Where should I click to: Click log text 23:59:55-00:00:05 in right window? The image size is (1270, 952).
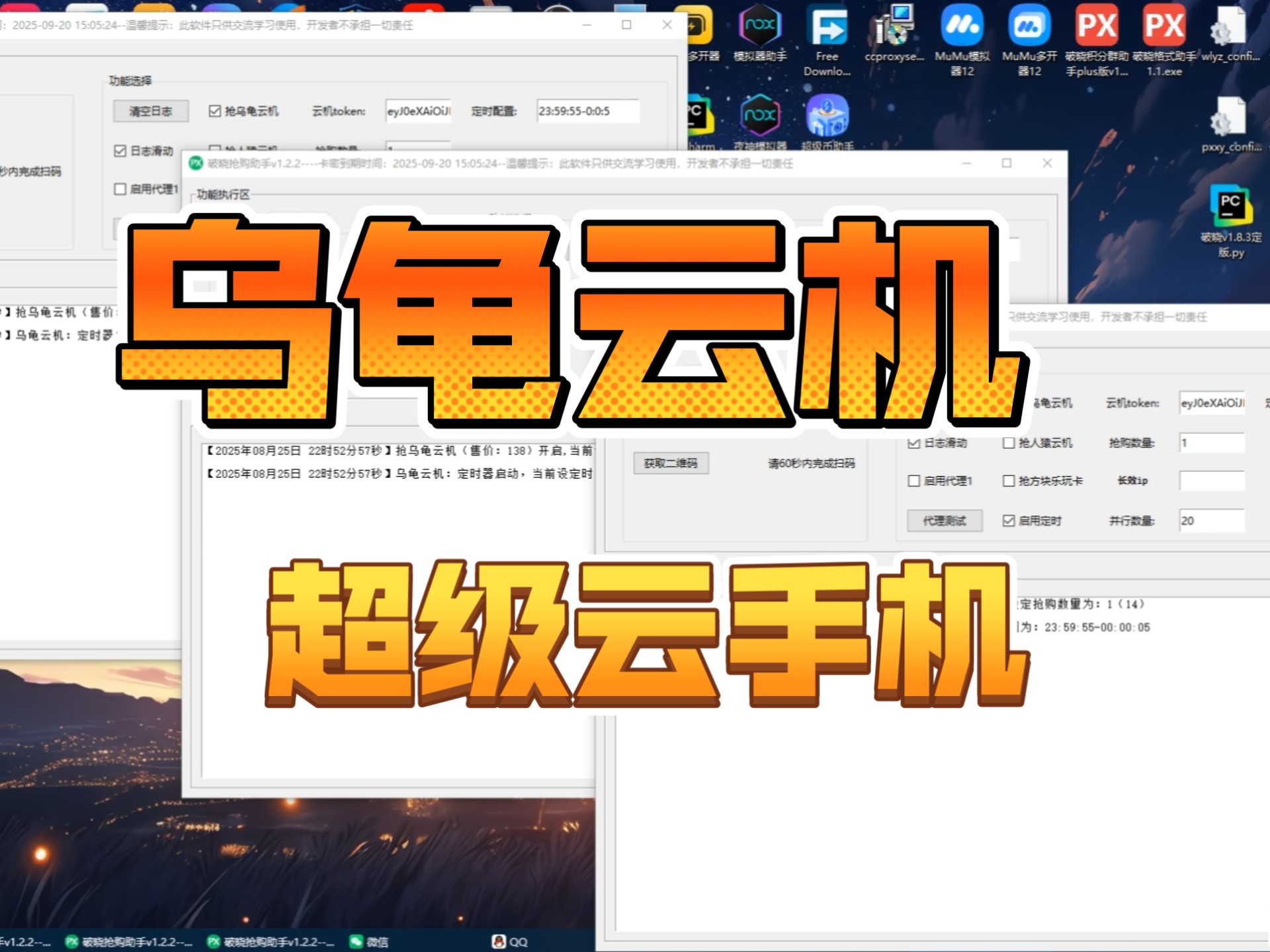pyautogui.click(x=1097, y=627)
